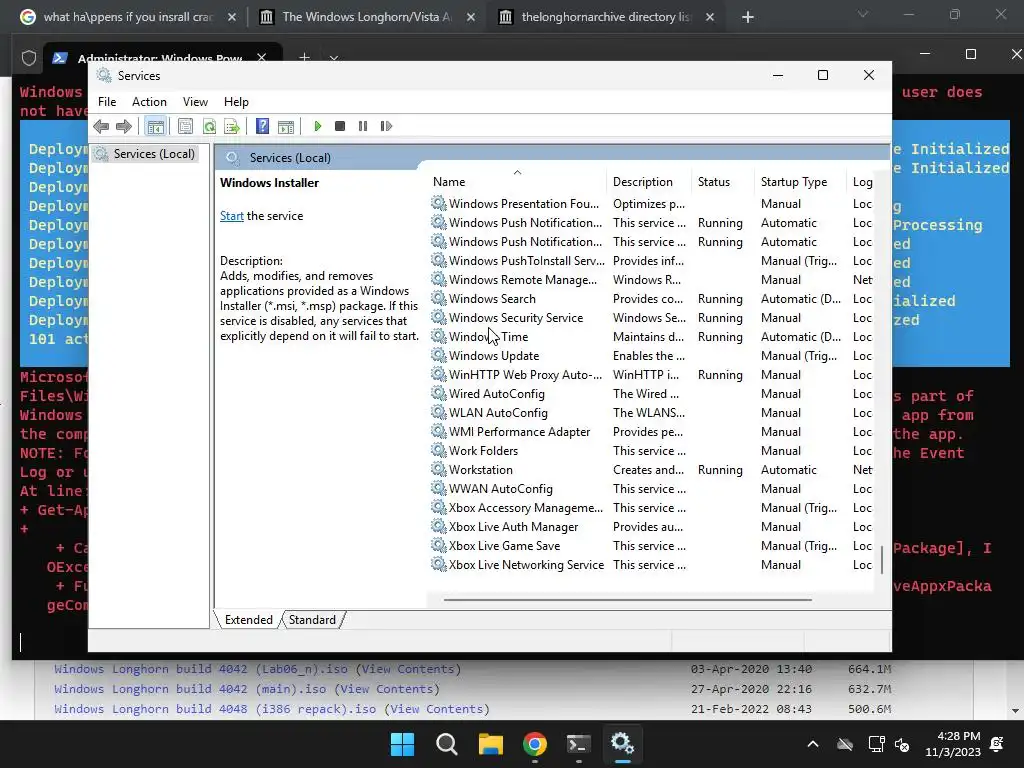This screenshot has width=1024, height=768.
Task: Click the Start the service link
Action: [232, 216]
